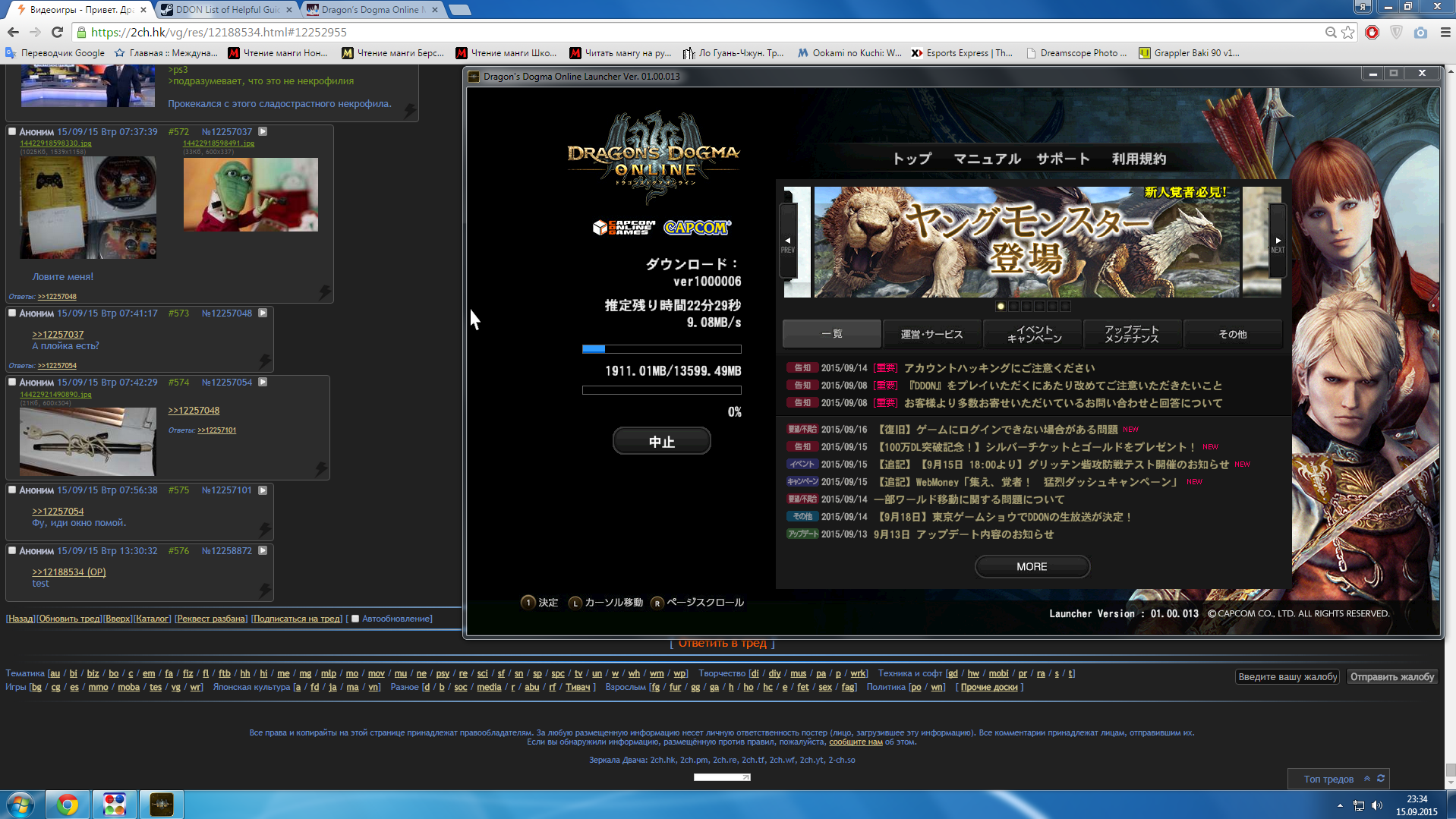Open the Chrome hamburger menu
This screenshot has height=819, width=1456.
pos(1445,32)
